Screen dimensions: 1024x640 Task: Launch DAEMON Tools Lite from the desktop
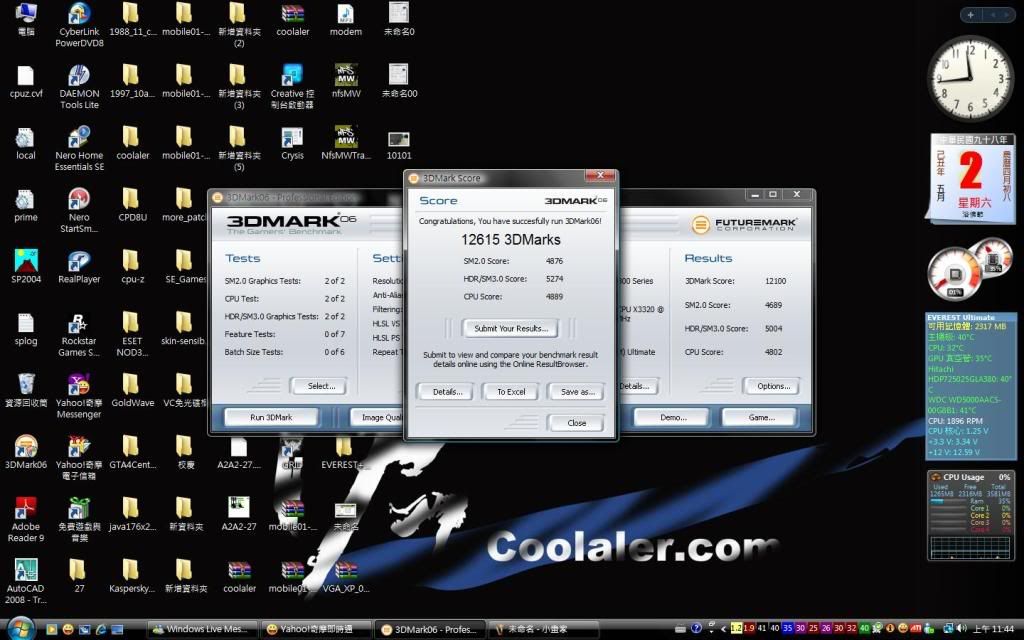(79, 77)
